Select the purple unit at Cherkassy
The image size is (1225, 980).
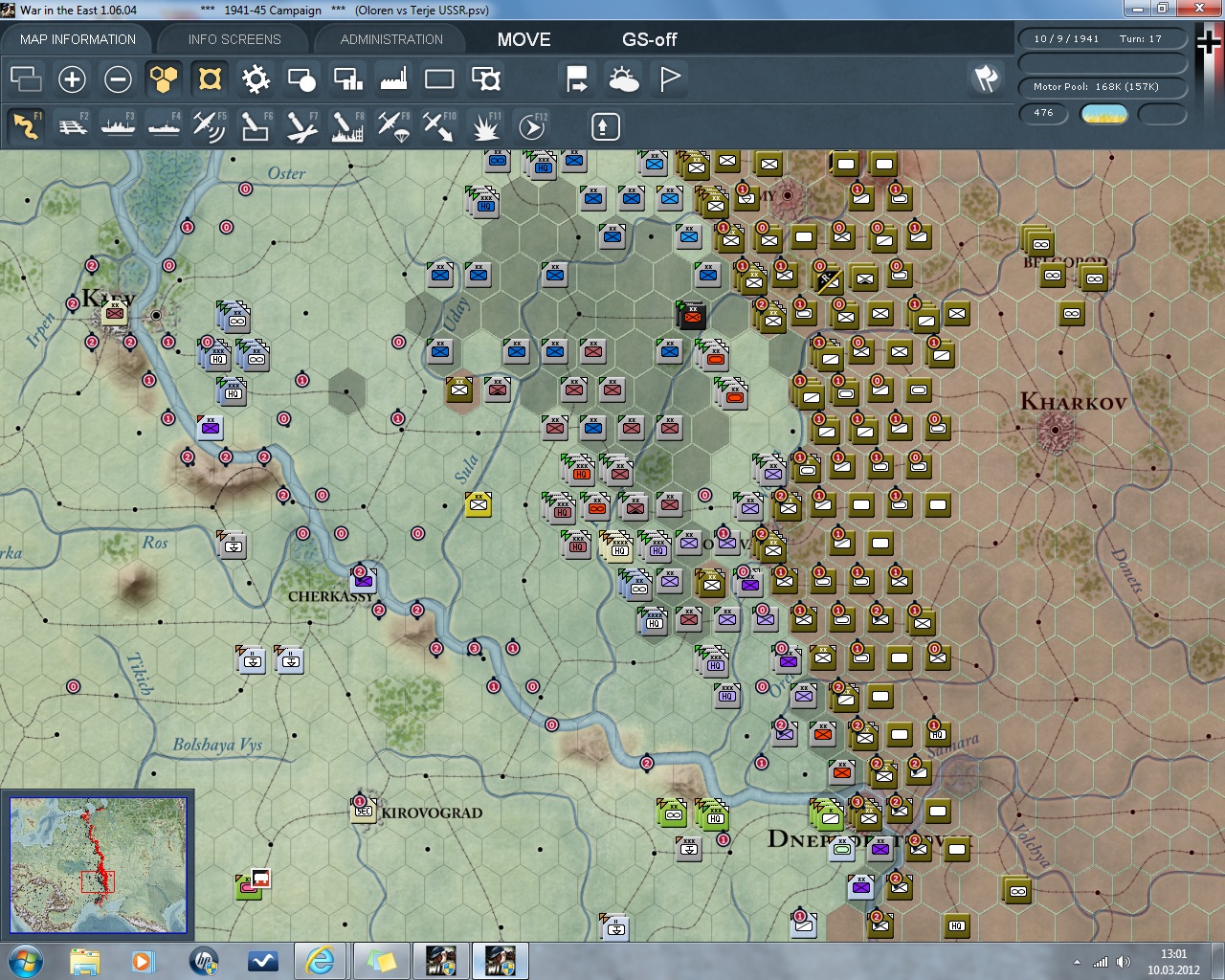coord(364,579)
